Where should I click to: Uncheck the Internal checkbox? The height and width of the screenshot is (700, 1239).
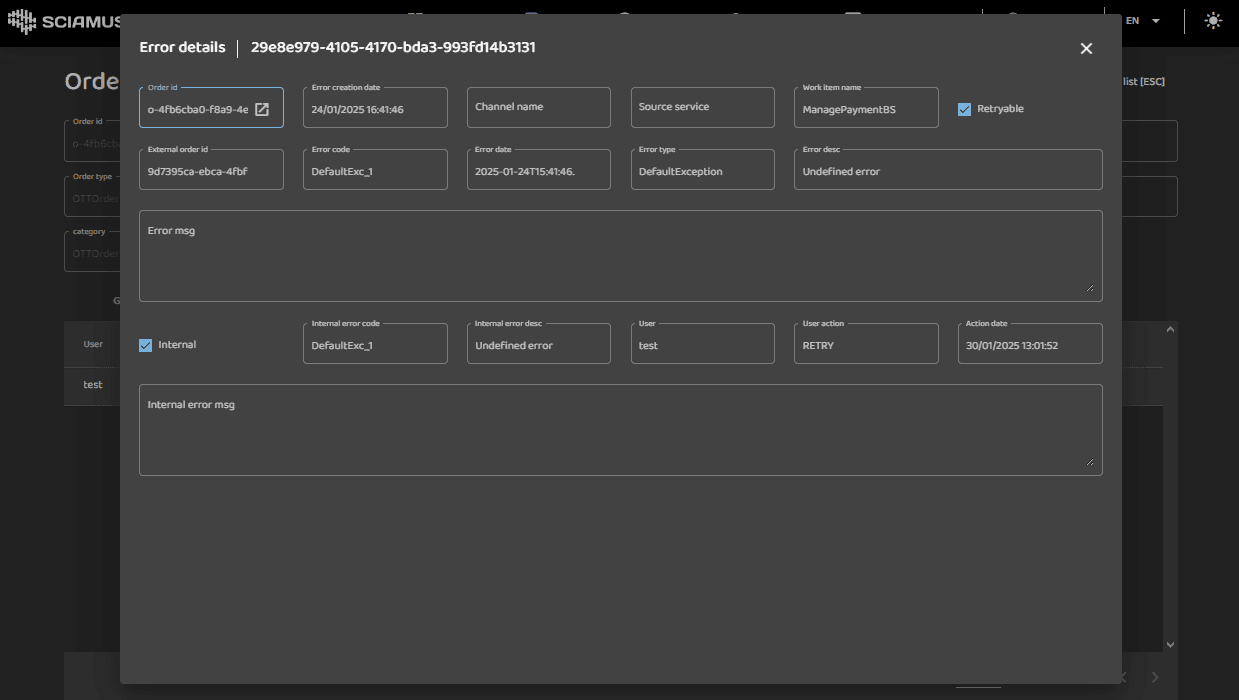pyautogui.click(x=146, y=345)
